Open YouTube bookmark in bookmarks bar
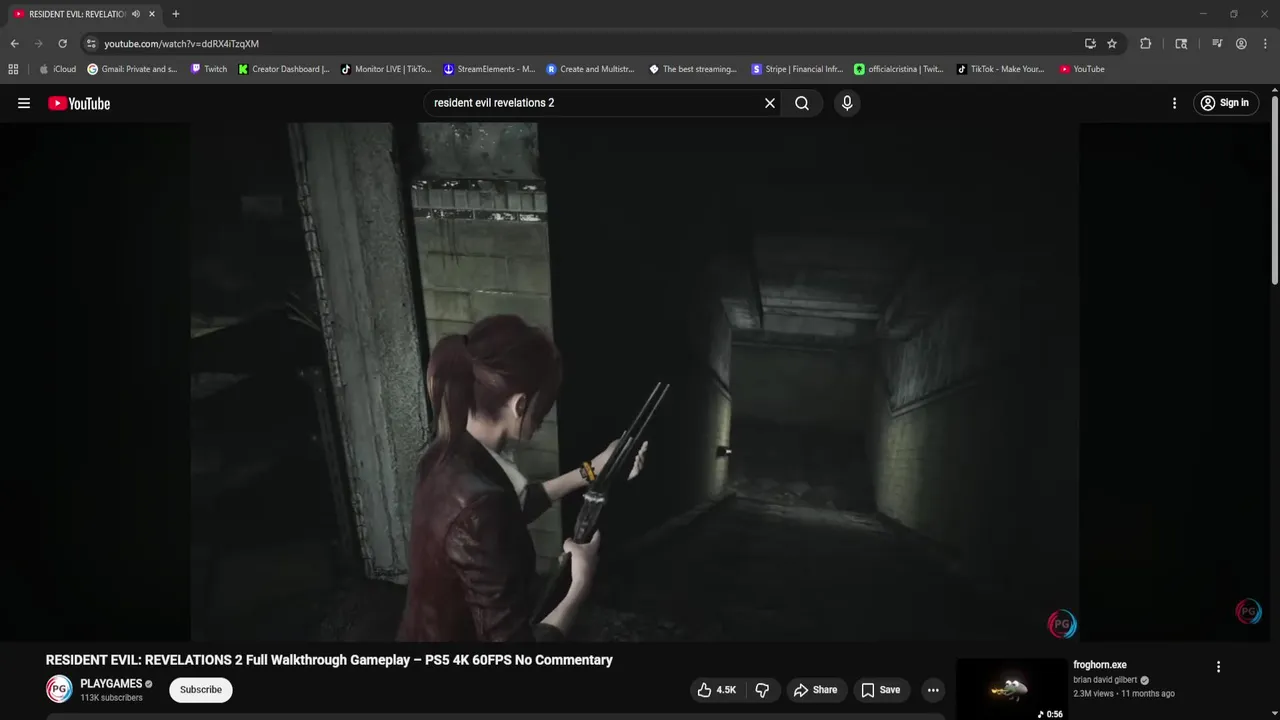Viewport: 1280px width, 720px height. (1082, 69)
